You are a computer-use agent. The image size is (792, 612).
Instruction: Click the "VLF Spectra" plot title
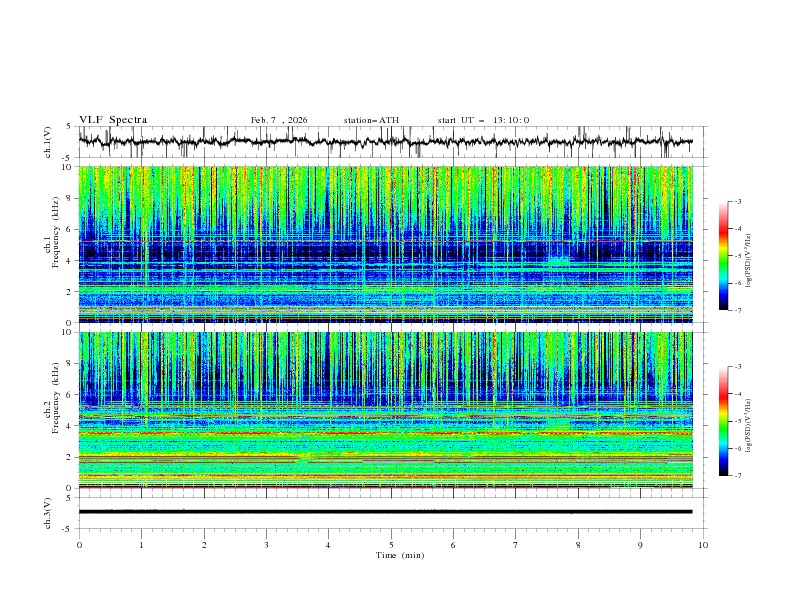[x=113, y=120]
